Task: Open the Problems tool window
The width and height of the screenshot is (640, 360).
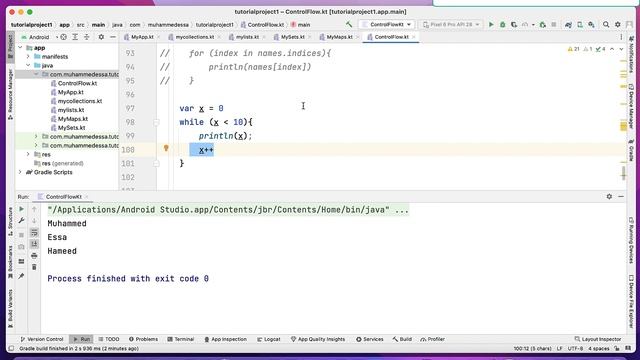Action: tap(143, 339)
